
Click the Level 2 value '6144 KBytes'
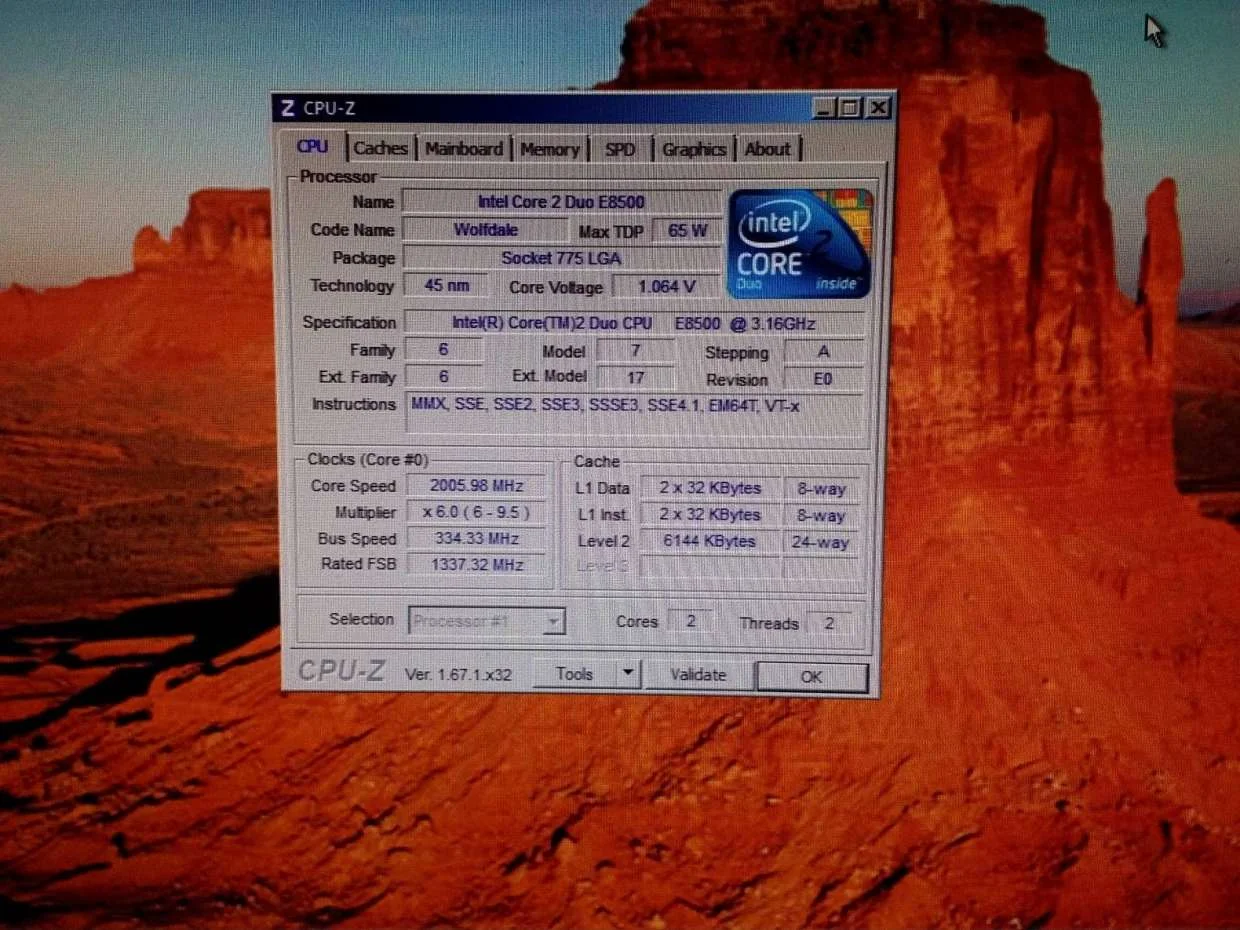[x=710, y=541]
